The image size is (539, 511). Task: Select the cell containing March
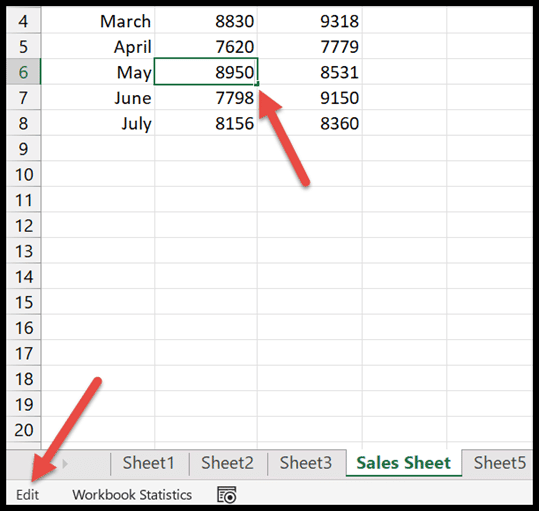pyautogui.click(x=98, y=21)
